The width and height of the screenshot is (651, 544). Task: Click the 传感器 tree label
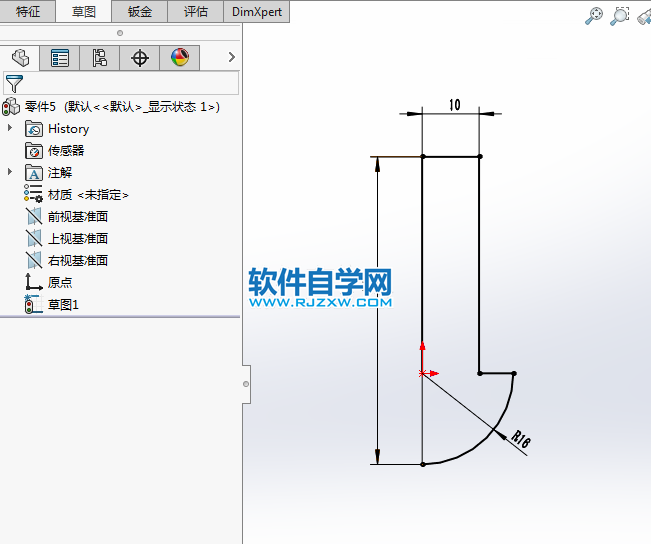click(66, 151)
